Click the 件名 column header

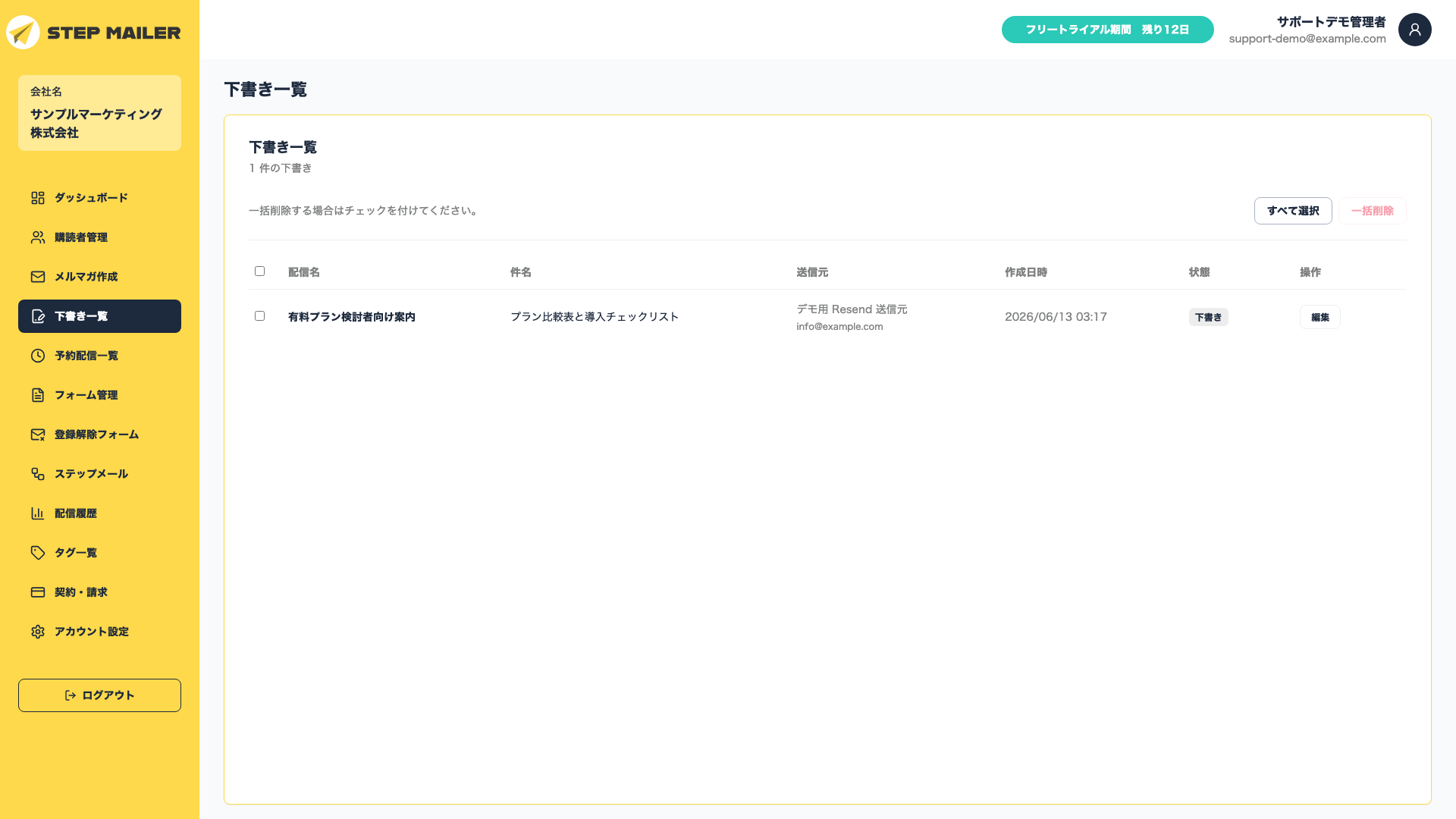[521, 272]
